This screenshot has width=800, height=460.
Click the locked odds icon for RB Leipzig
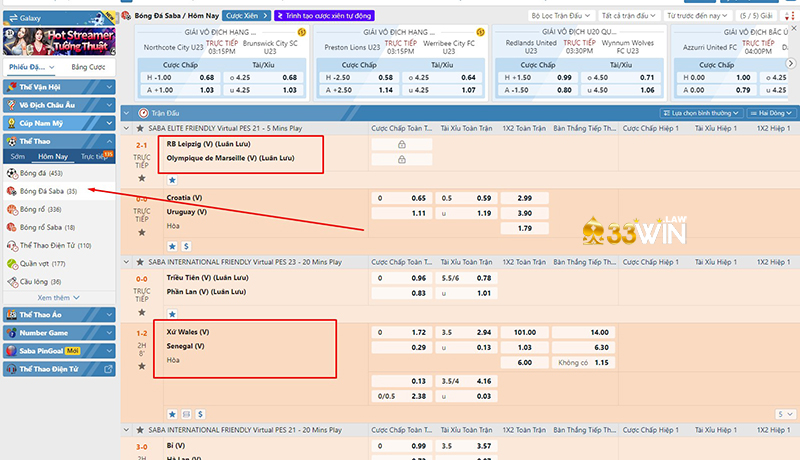click(x=401, y=144)
